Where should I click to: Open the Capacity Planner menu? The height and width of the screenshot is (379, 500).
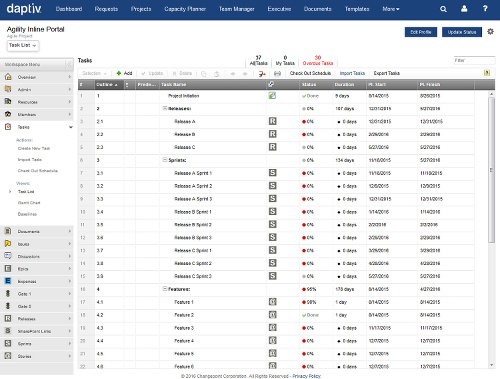tap(185, 9)
